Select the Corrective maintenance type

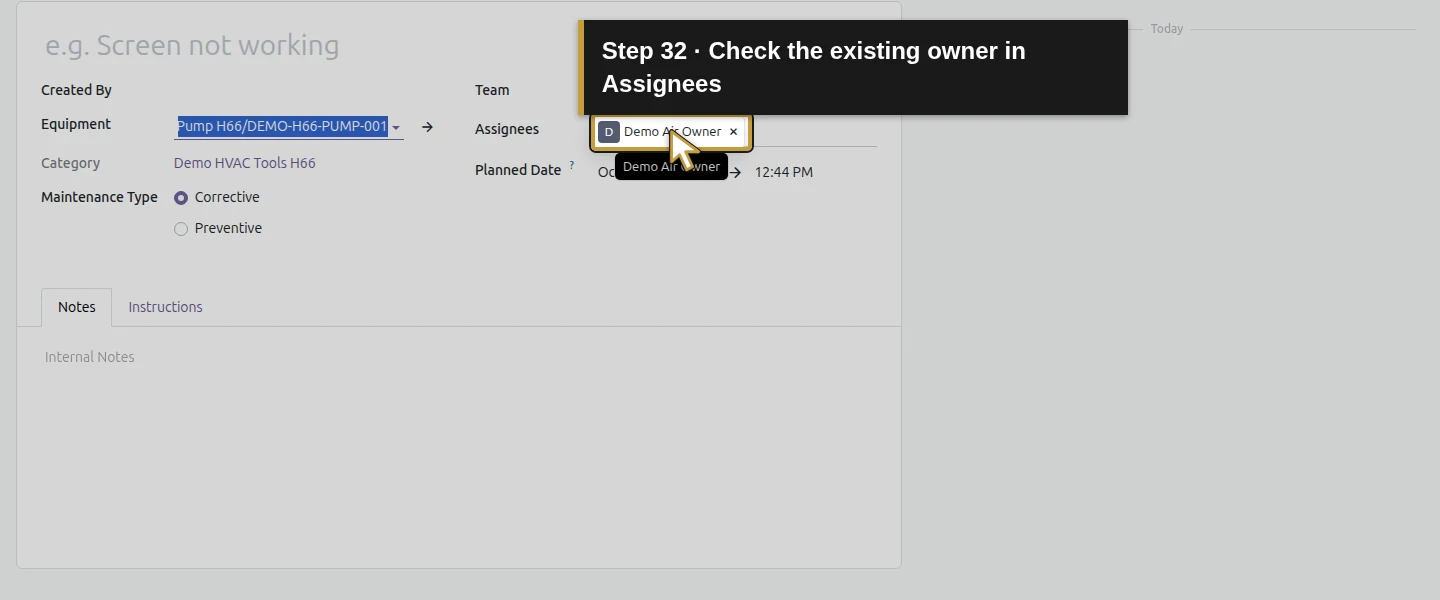(x=181, y=198)
